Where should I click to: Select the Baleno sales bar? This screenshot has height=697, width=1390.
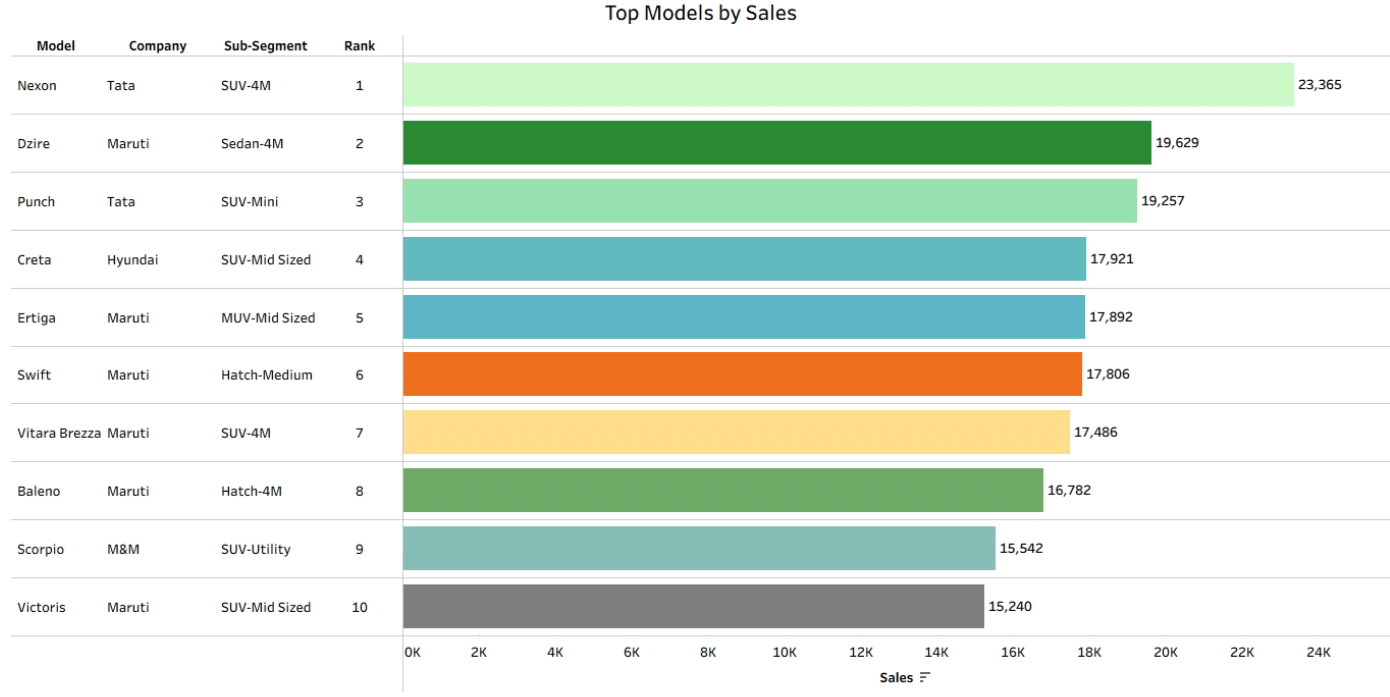coord(723,491)
